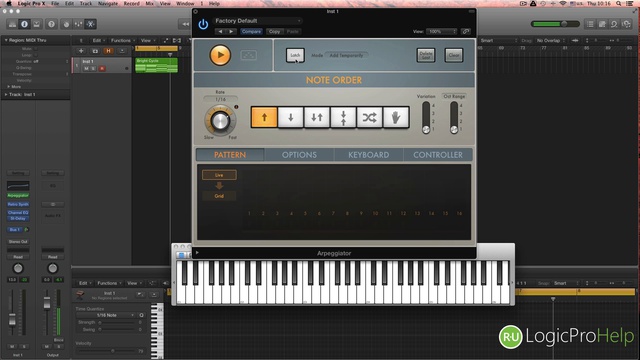Viewport: 640px width, 360px height.
Task: Open the Factory Default preset menu
Action: [258, 21]
